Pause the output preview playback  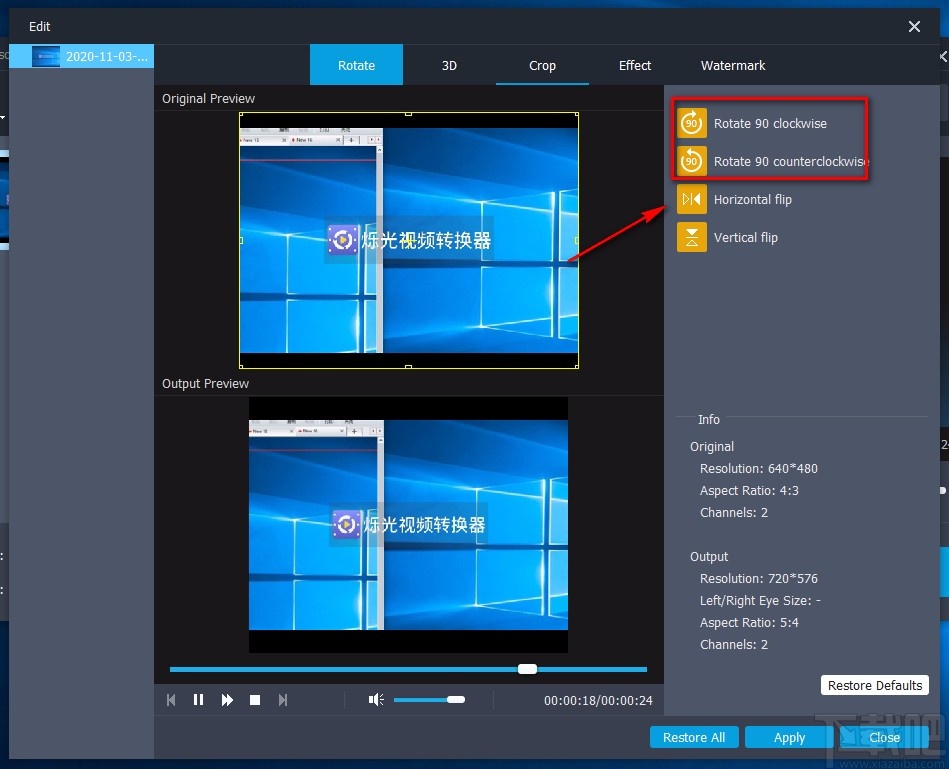click(x=199, y=699)
